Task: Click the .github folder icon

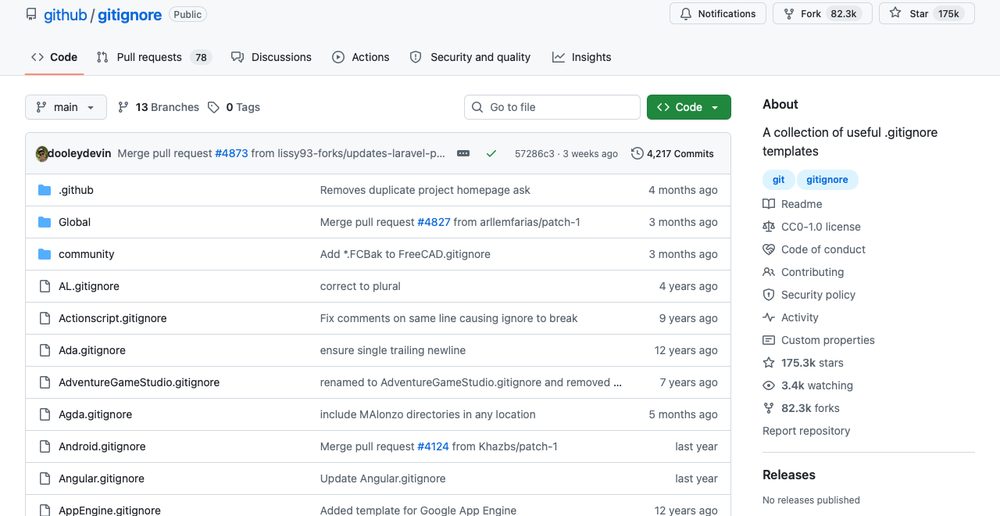Action: click(44, 190)
